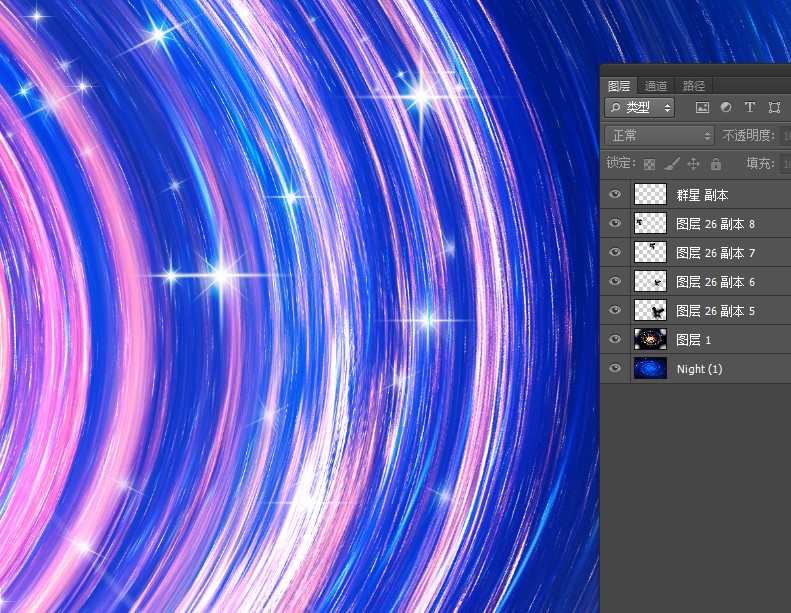This screenshot has height=613, width=791.
Task: Select layer name 图层 26 副本 7
Action: coord(715,253)
